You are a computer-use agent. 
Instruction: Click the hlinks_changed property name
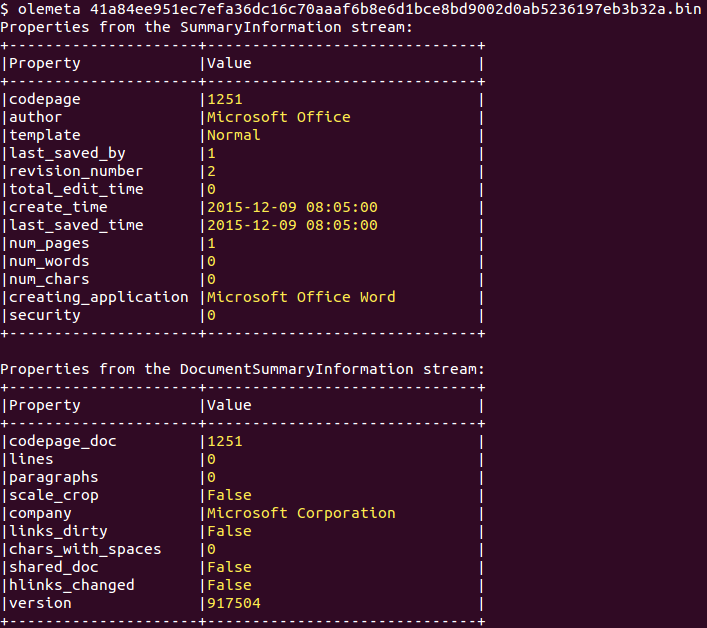pos(72,585)
